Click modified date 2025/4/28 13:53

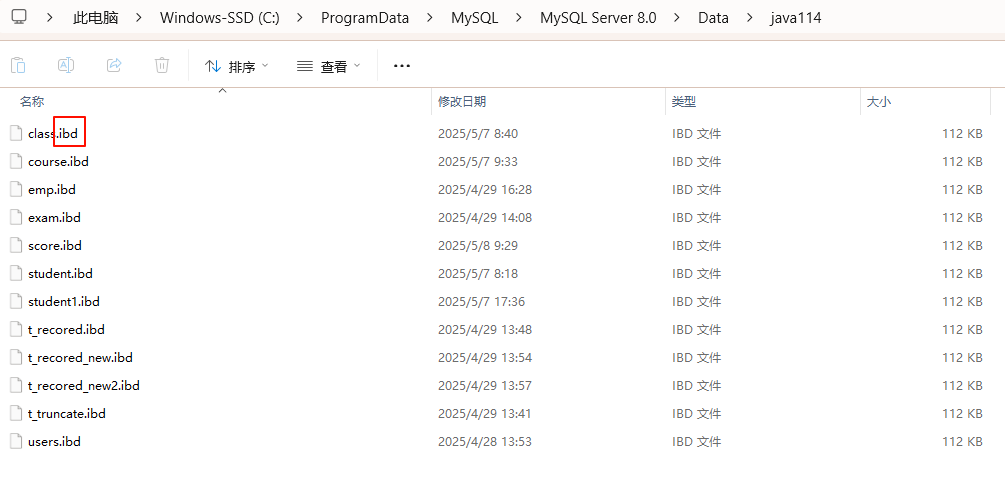[x=485, y=441]
